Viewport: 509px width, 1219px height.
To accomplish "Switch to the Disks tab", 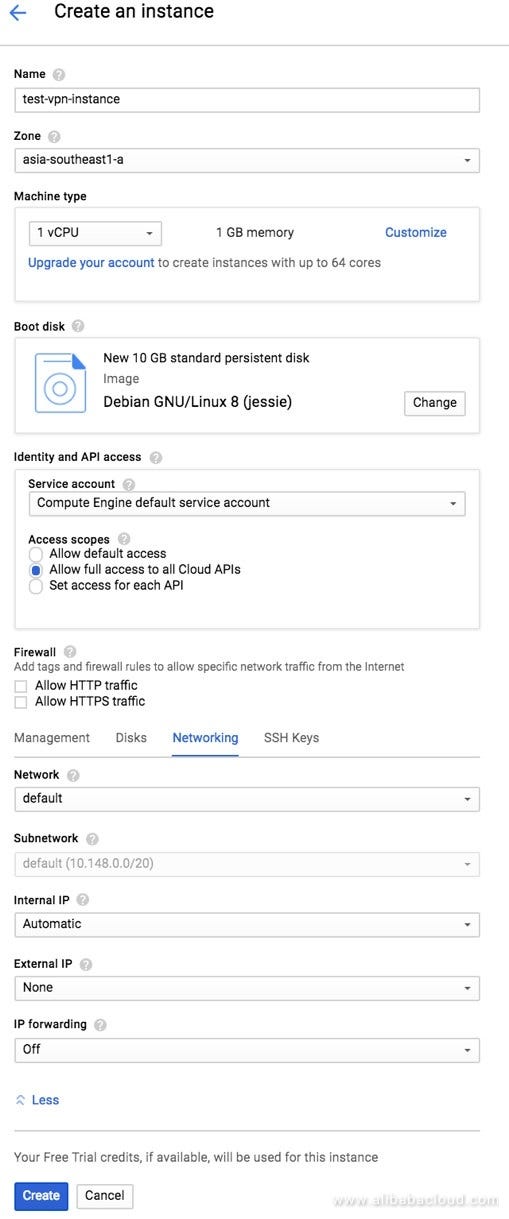I will tap(131, 738).
